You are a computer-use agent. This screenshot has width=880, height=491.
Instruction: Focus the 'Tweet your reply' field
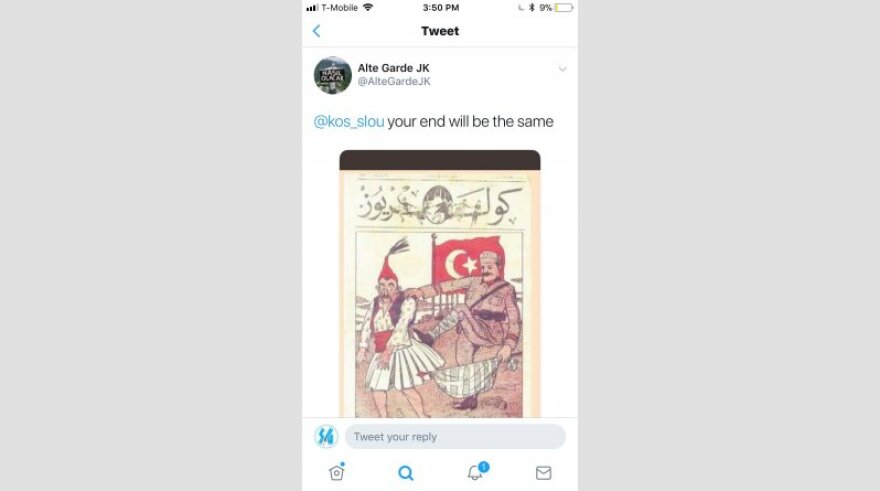tap(455, 437)
